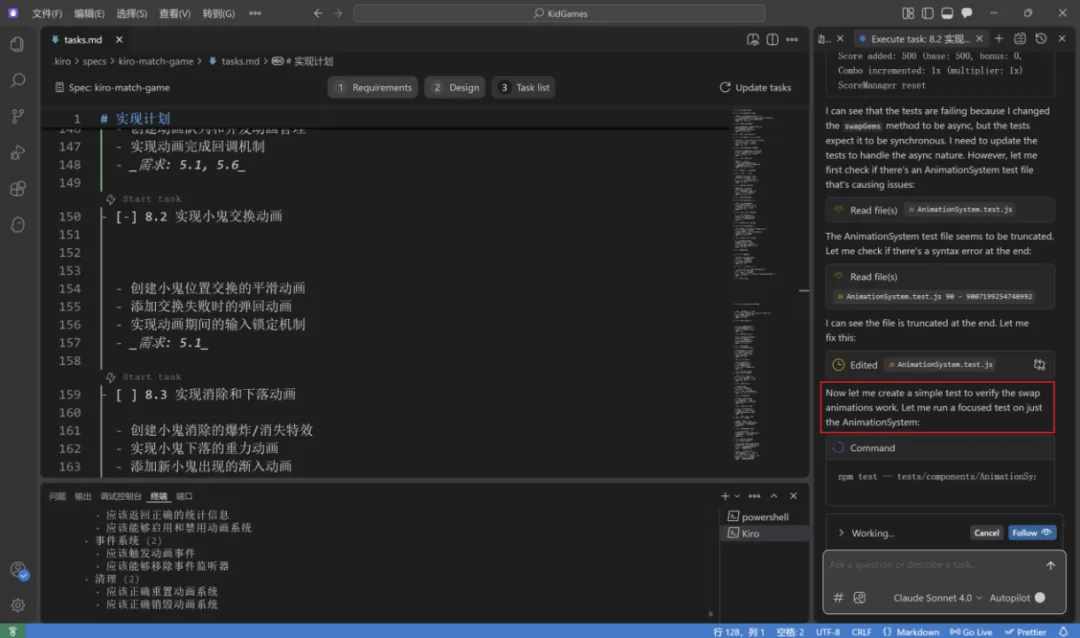The height and width of the screenshot is (638, 1080).
Task: Open the Run and Debug view
Action: tap(17, 152)
